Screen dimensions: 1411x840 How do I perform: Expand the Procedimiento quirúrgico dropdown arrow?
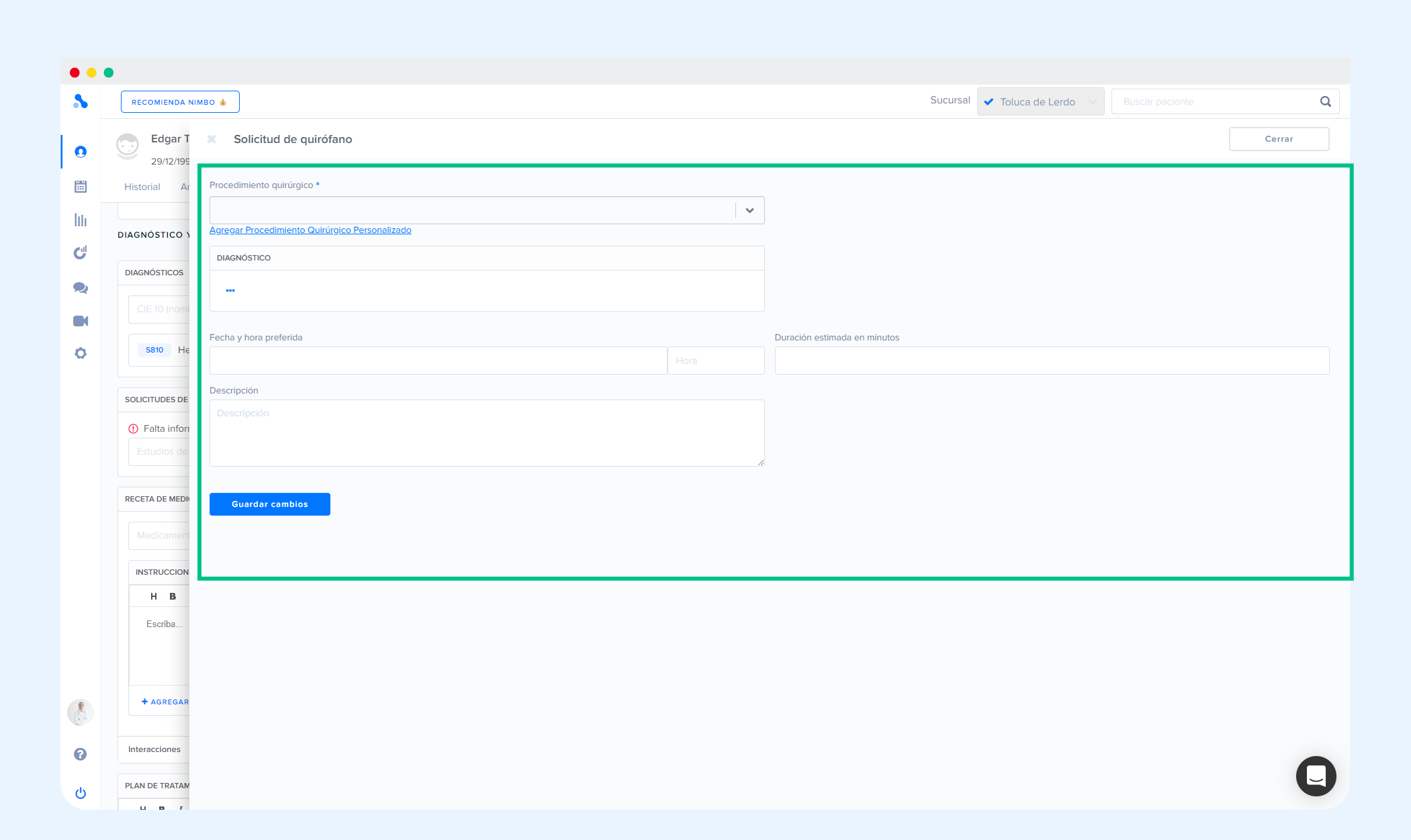pos(749,210)
